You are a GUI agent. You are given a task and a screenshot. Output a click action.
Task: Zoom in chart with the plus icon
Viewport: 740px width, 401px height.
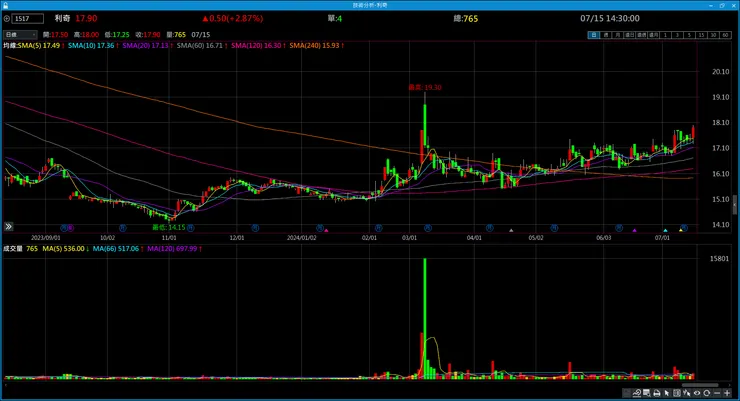tap(727, 393)
